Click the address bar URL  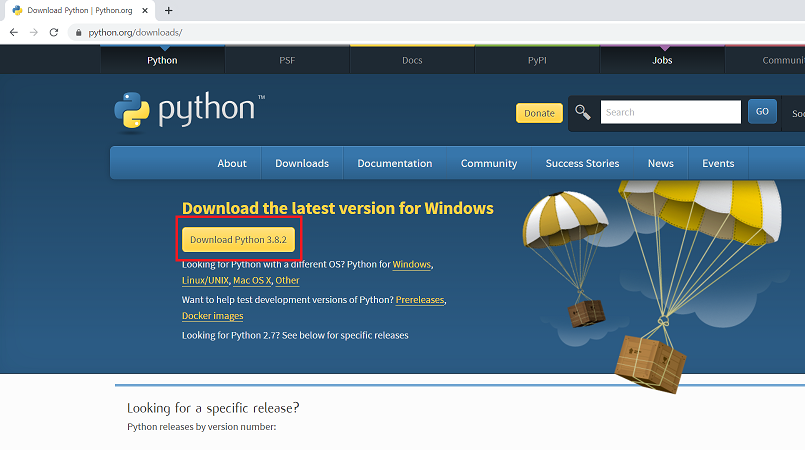click(x=135, y=32)
